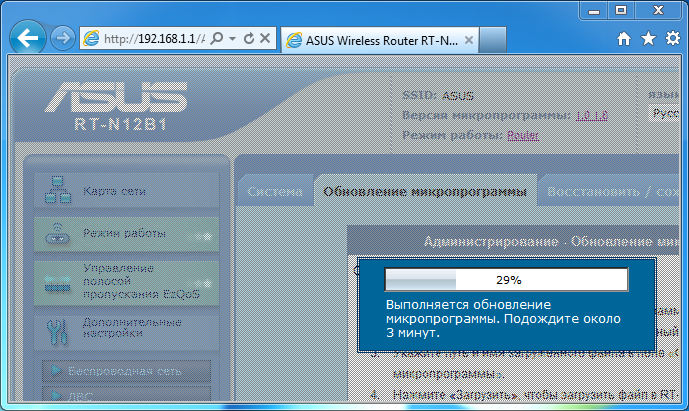The height and width of the screenshot is (411, 689).
Task: Click the Refresh icon in address bar
Action: [x=249, y=39]
